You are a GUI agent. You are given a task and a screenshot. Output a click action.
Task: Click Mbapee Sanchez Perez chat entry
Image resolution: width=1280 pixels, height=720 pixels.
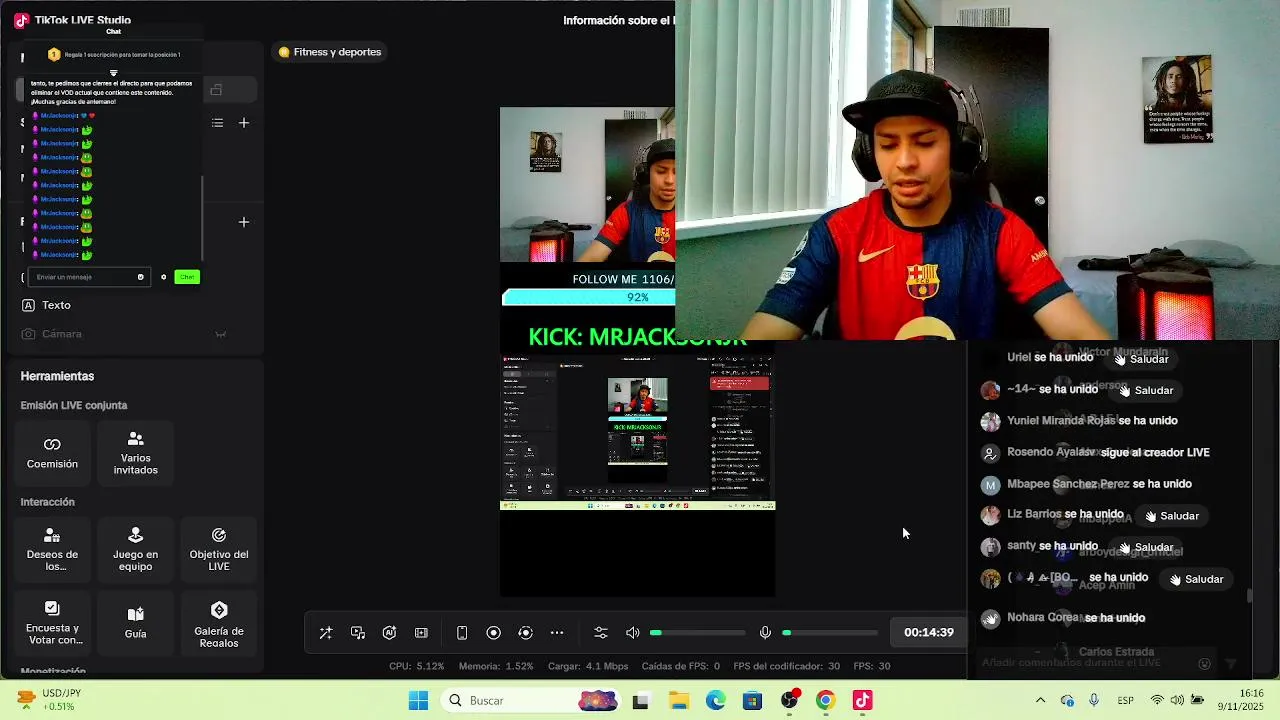(1087, 484)
